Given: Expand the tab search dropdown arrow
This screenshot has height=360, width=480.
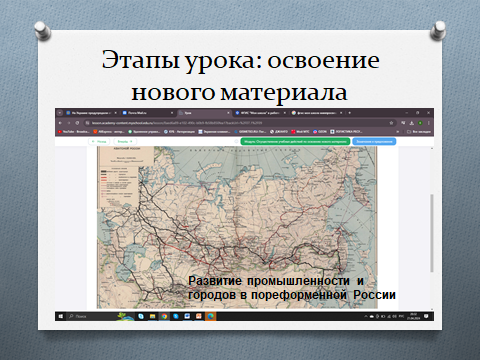Looking at the screenshot, I should [60, 113].
